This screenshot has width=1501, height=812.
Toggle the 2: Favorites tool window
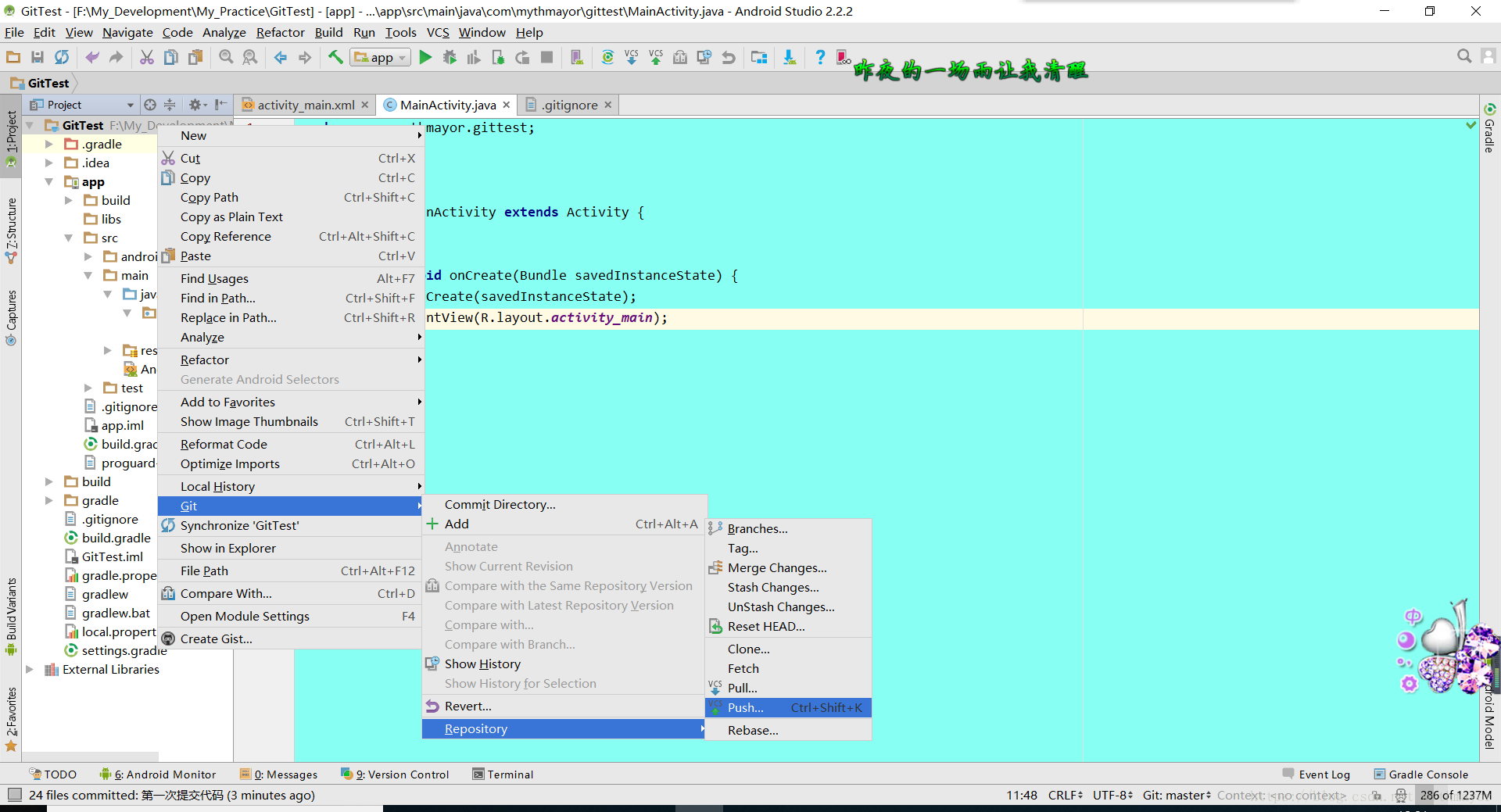pos(11,719)
